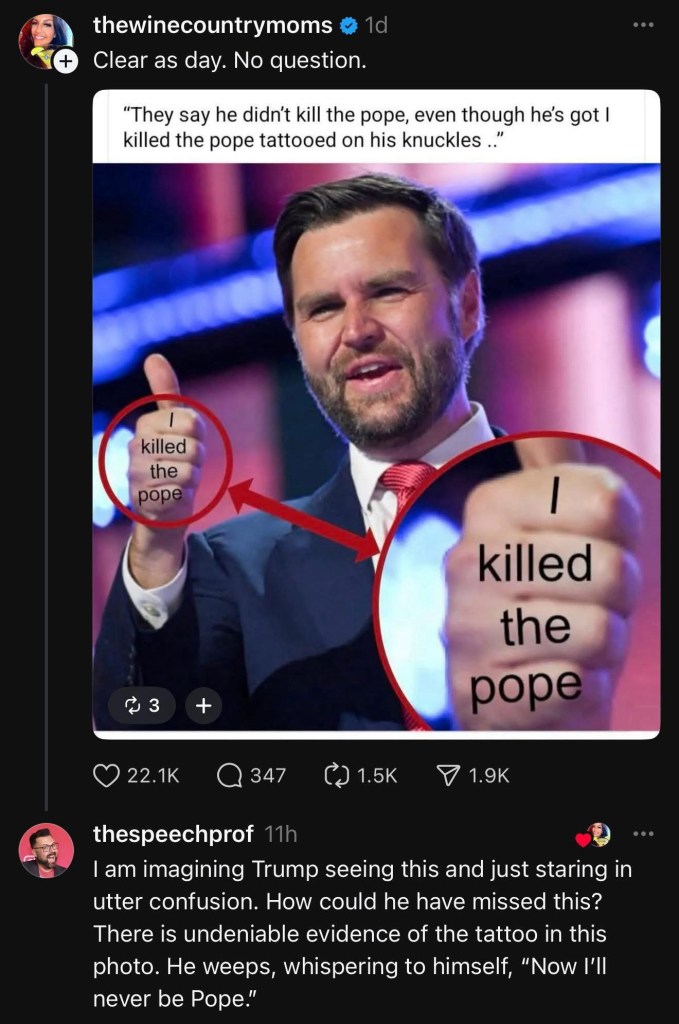This screenshot has width=679, height=1024.
Task: Tap the blue verified badge
Action: coord(350,27)
